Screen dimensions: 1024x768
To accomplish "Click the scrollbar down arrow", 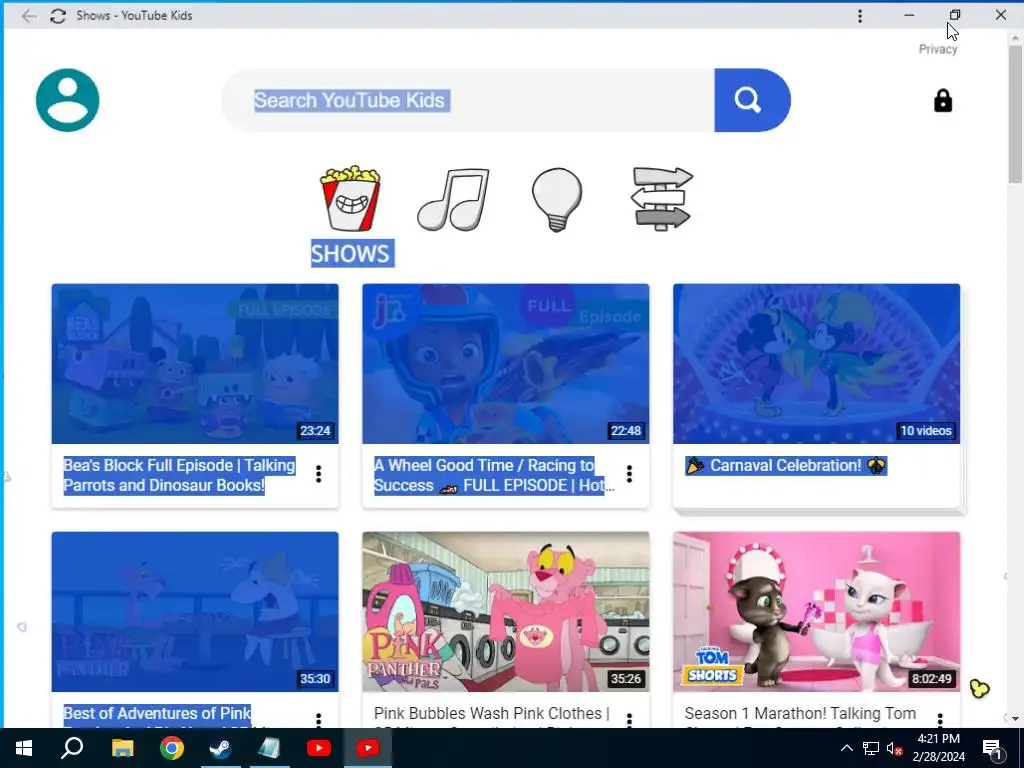I will 1015,719.
